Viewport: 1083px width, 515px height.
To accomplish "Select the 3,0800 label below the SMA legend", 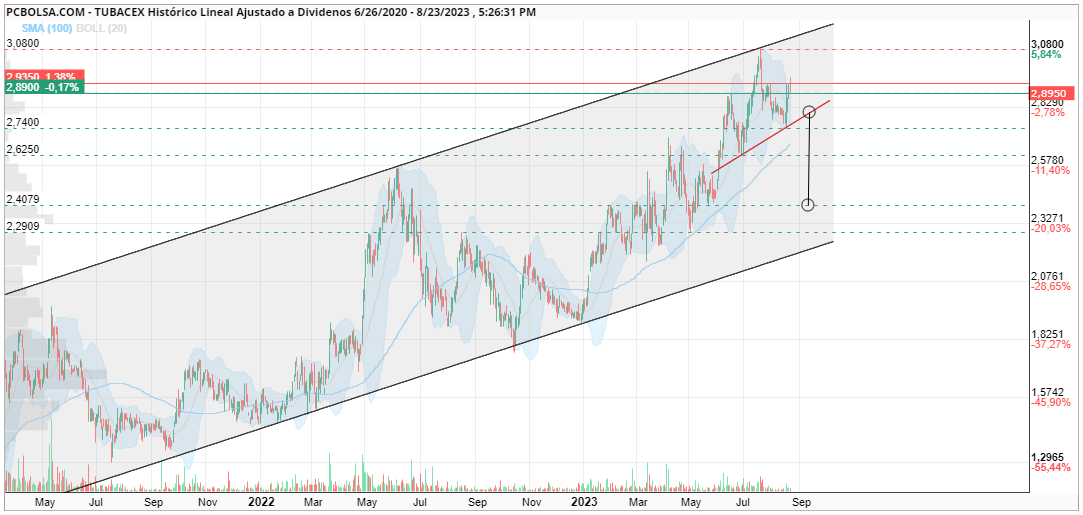I will (x=23, y=43).
